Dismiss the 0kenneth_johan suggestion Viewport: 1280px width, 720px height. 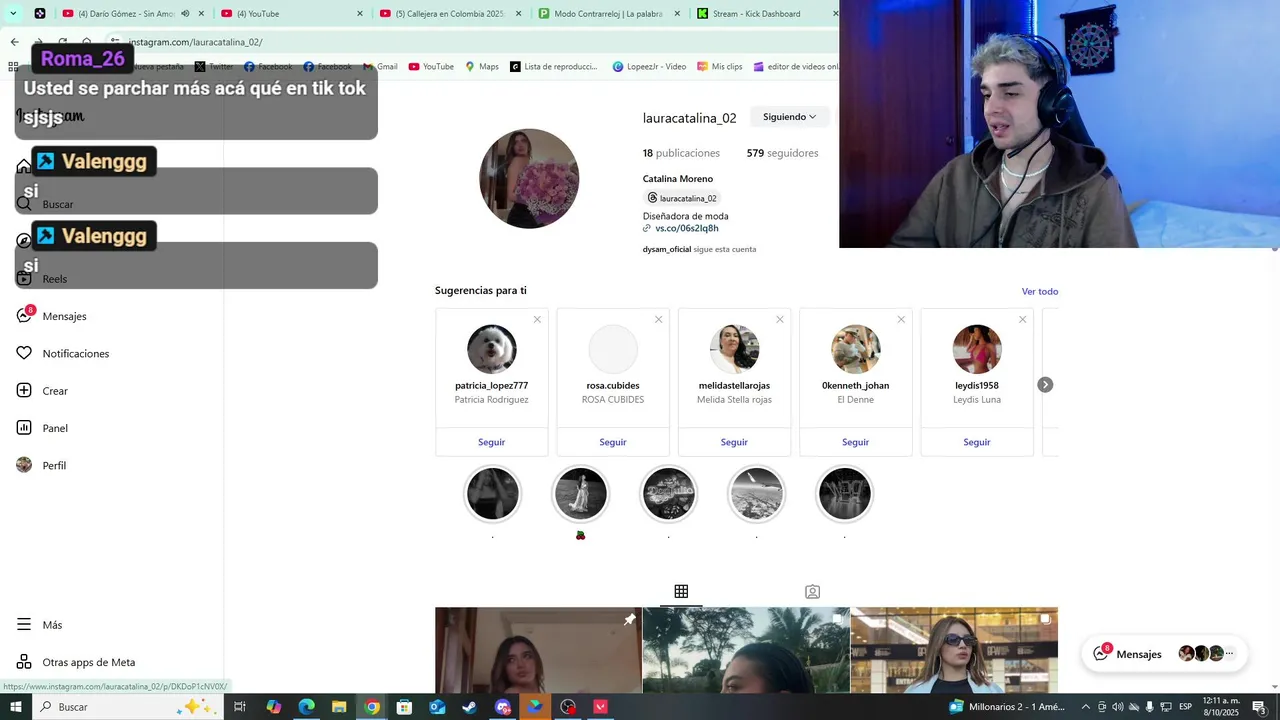[x=901, y=320]
